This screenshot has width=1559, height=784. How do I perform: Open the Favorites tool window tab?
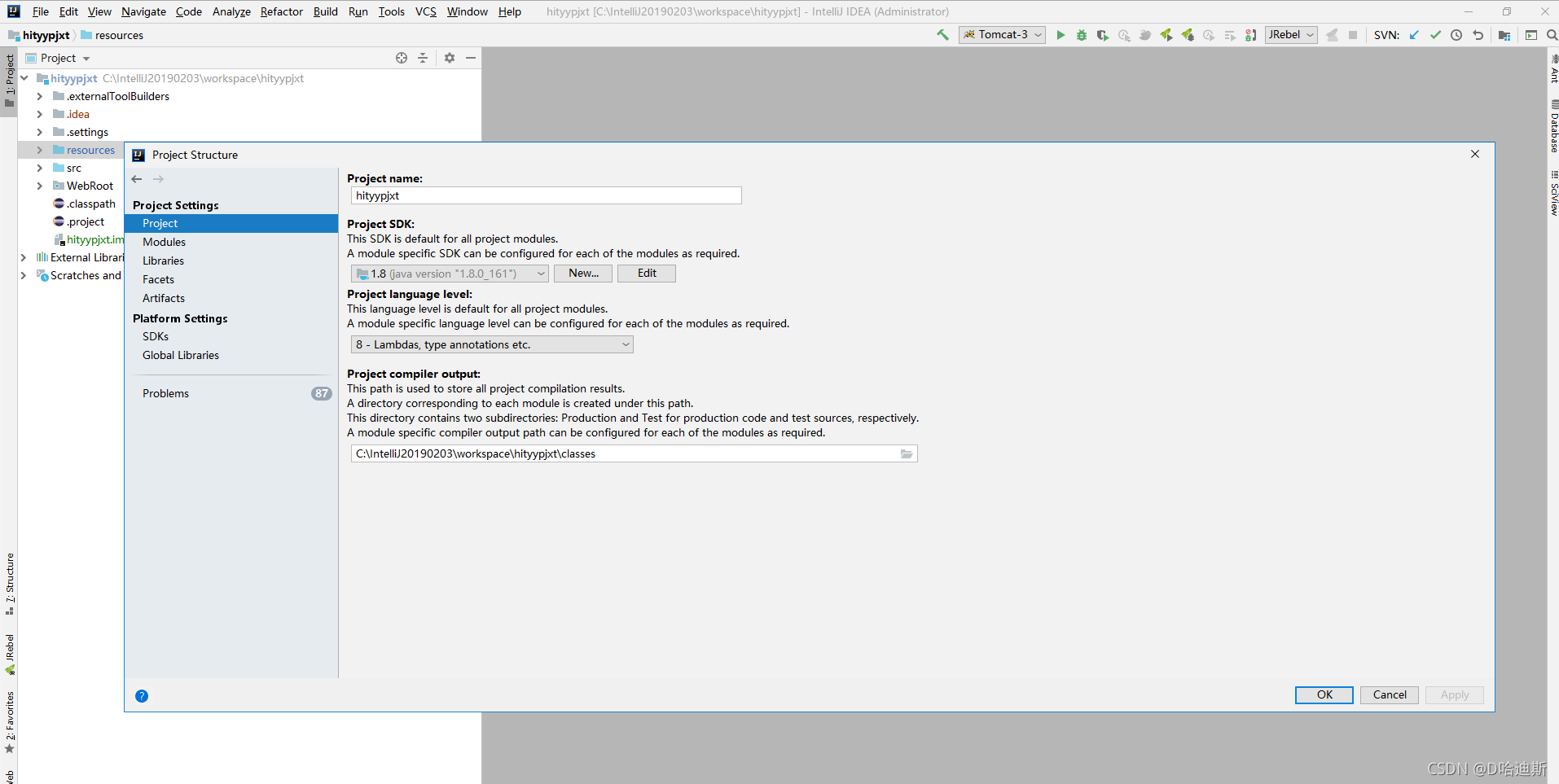tap(9, 722)
